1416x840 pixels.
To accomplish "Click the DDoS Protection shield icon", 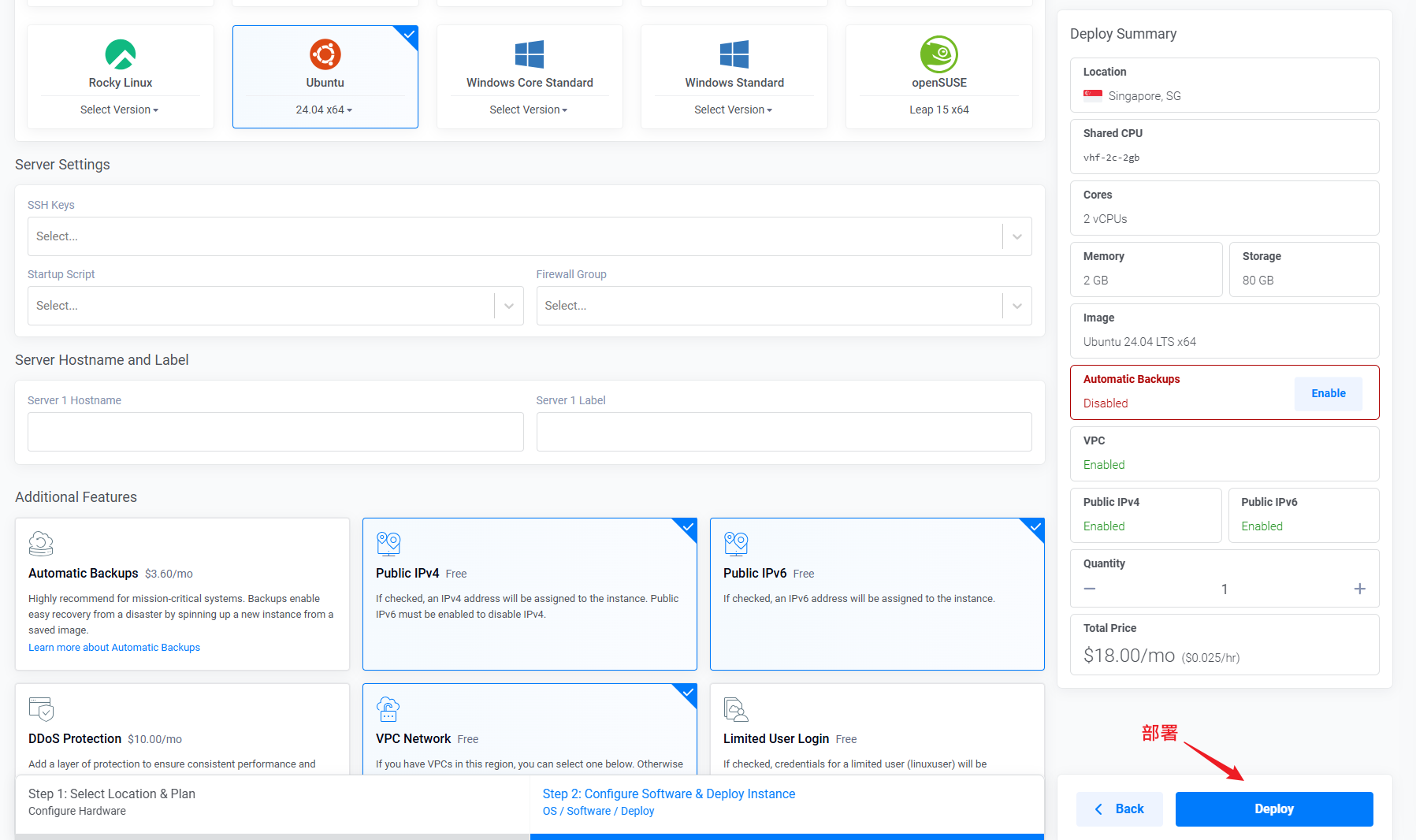I will tap(41, 709).
